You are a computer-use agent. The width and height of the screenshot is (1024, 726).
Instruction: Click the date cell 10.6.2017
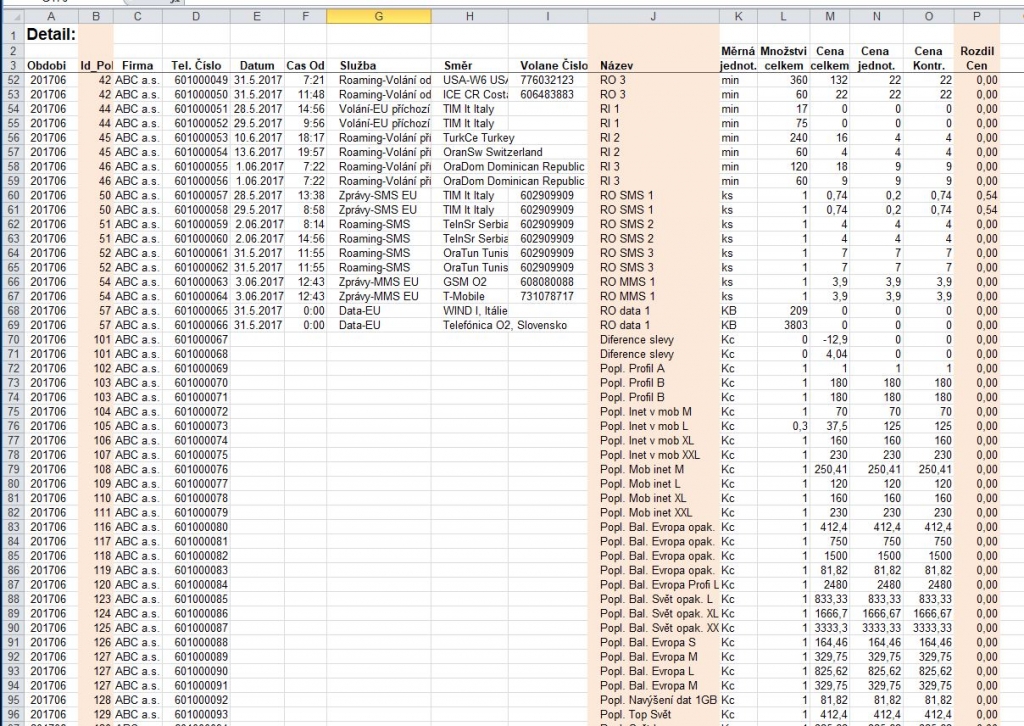pyautogui.click(x=259, y=138)
